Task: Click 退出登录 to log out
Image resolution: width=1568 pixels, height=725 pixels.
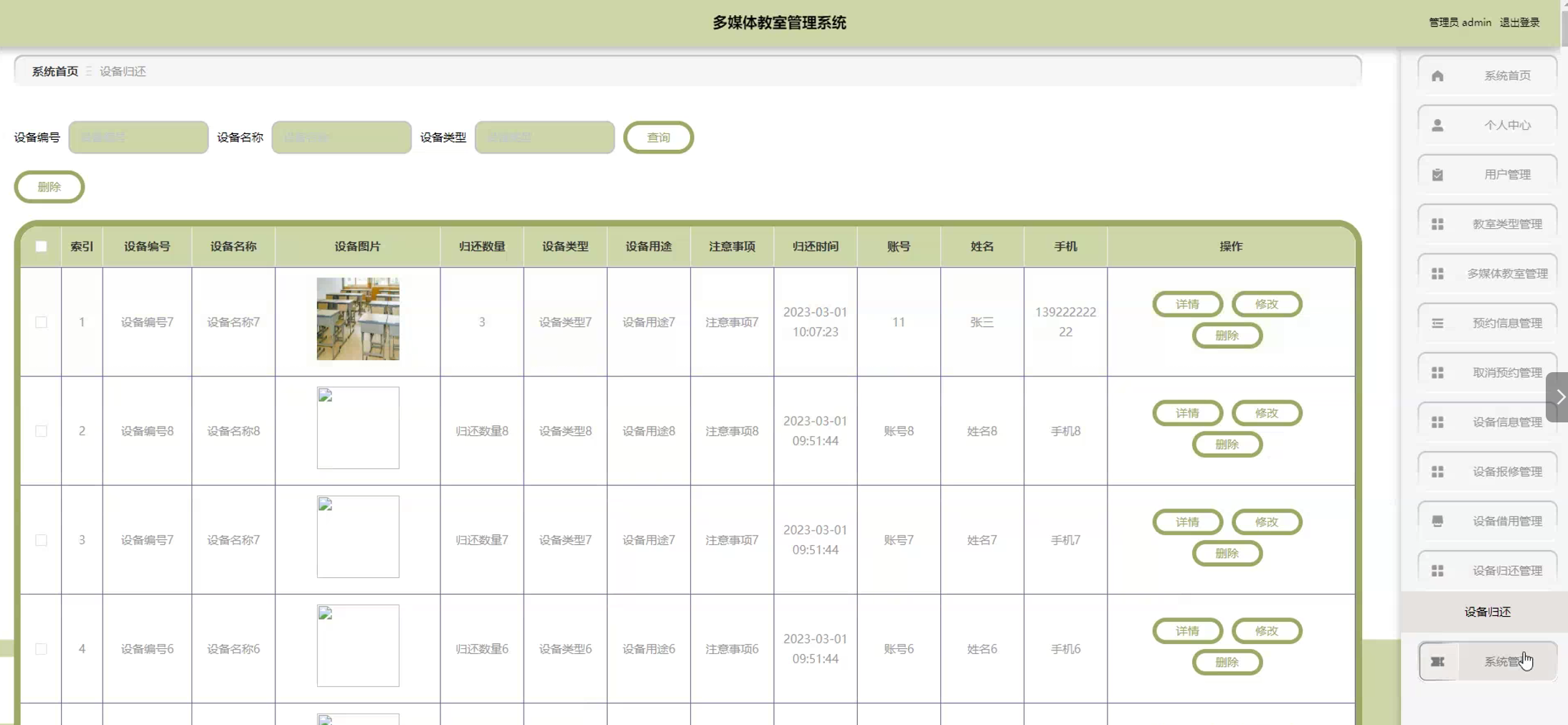Action: coord(1519,22)
